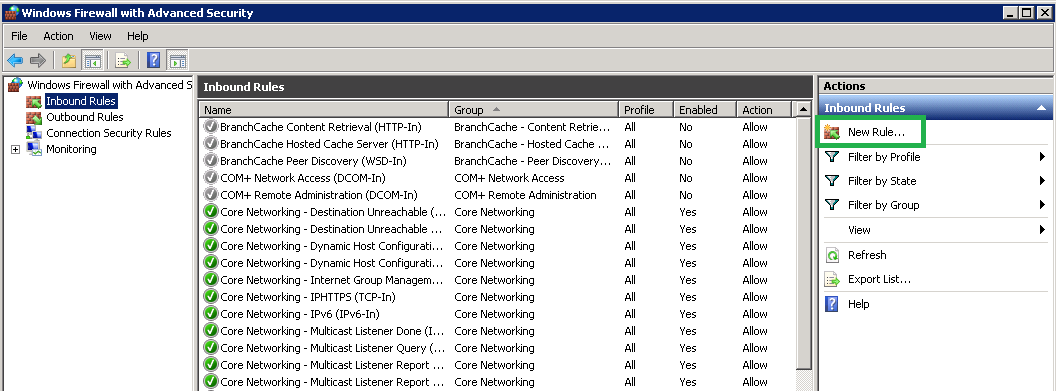Click gray icon of COM+ Network Access rule
Viewport: 1056px width, 391px height.
click(211, 178)
